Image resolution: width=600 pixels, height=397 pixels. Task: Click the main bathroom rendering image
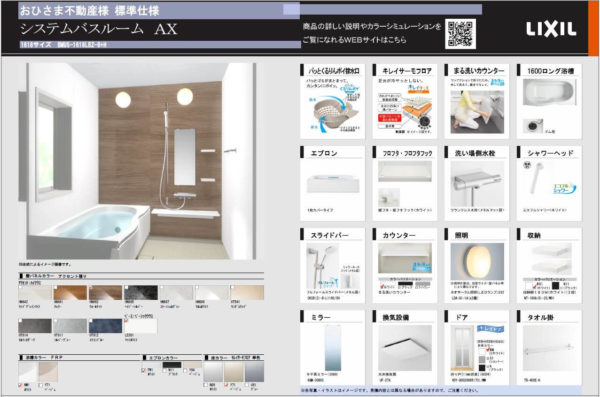click(141, 161)
